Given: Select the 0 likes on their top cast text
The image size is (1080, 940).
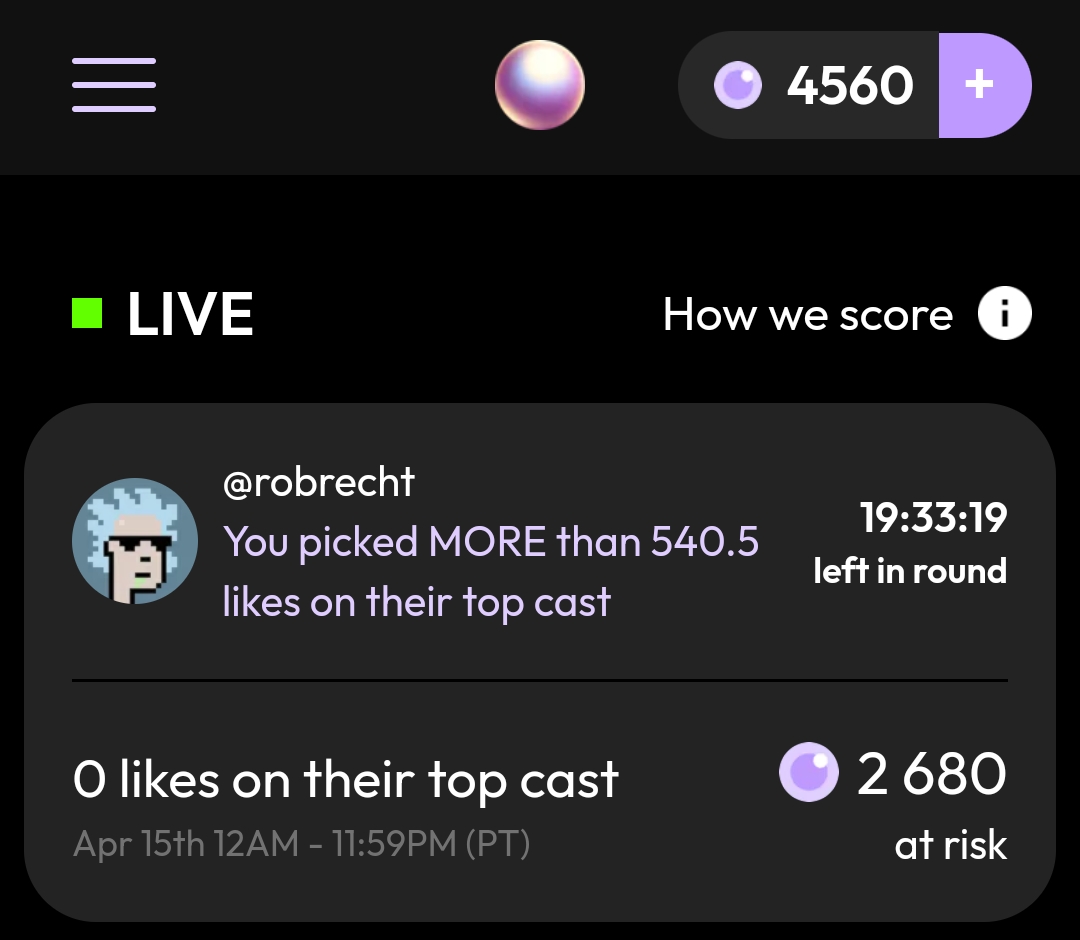Looking at the screenshot, I should 346,780.
